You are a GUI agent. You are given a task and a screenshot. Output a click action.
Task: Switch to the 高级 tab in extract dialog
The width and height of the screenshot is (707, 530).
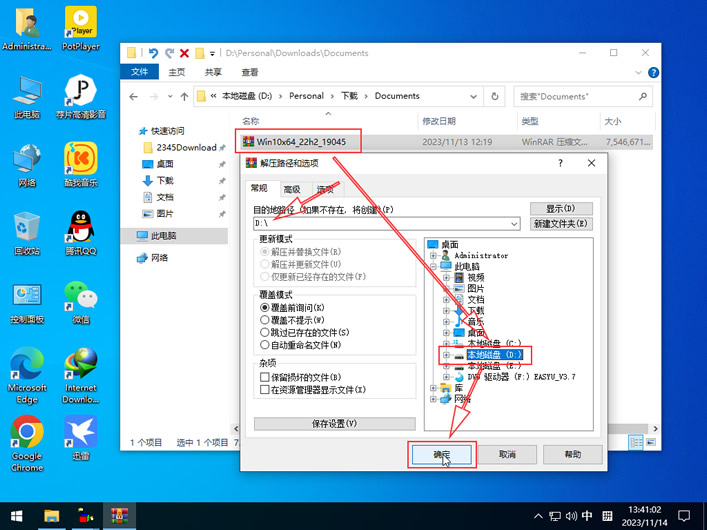(x=292, y=189)
